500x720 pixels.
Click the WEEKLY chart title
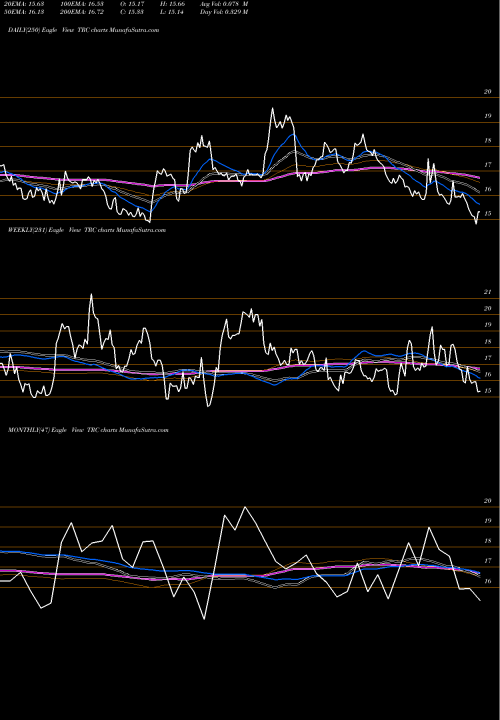[x=87, y=230]
